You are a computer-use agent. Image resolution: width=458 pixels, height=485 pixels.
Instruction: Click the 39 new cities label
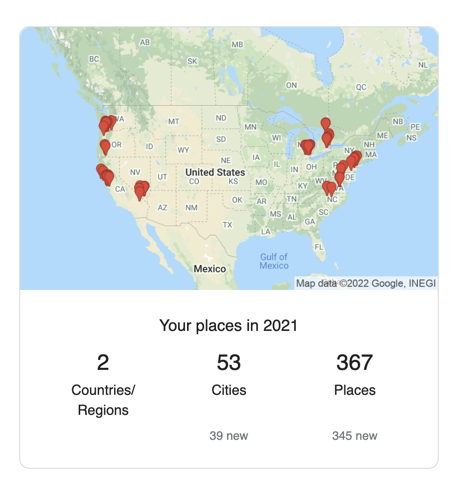[229, 436]
